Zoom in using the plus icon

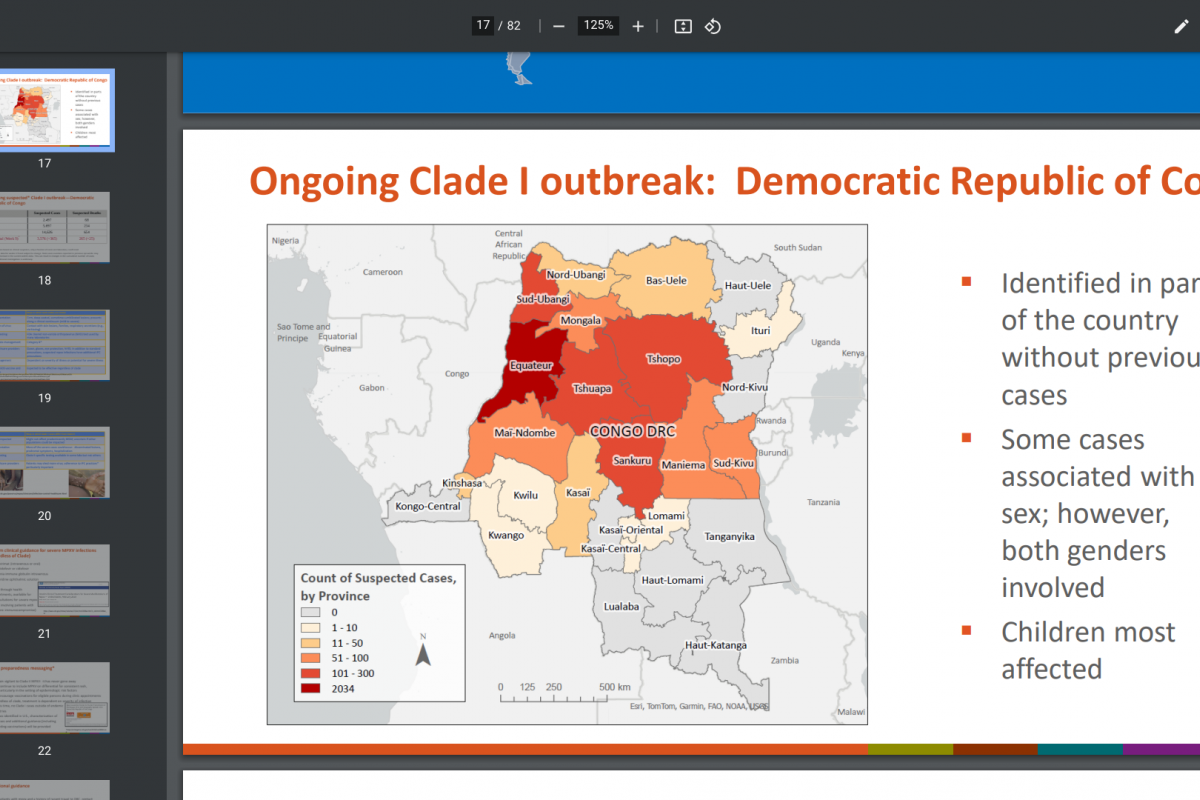(x=638, y=26)
